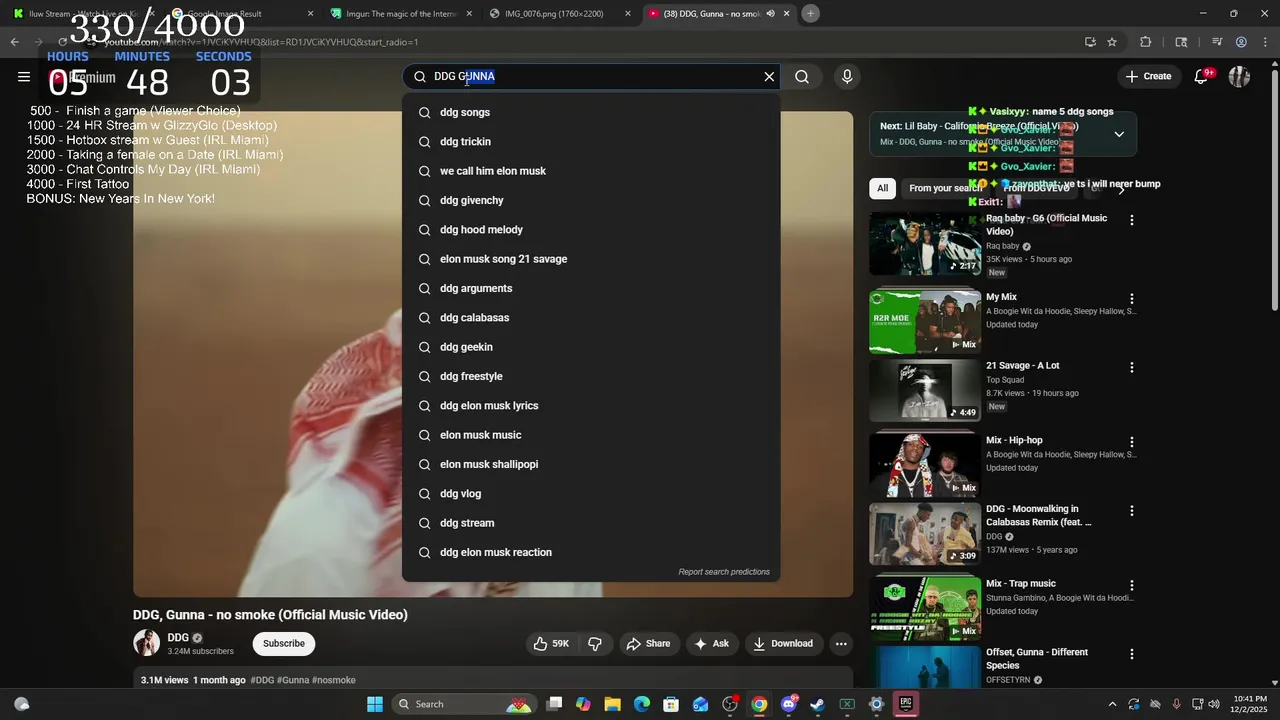Open the account avatar menu
The image size is (1280, 720).
pyautogui.click(x=1239, y=76)
